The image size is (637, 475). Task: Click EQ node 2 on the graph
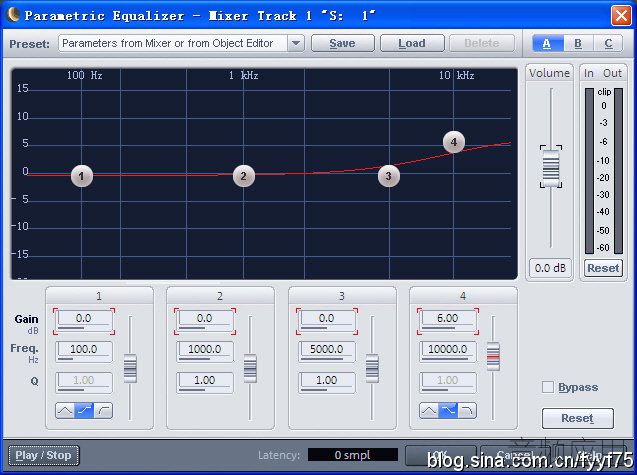[x=244, y=176]
